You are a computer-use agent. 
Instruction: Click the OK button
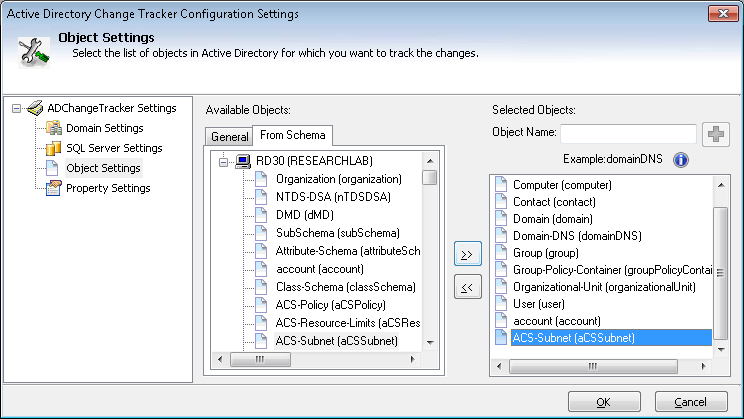click(x=604, y=402)
